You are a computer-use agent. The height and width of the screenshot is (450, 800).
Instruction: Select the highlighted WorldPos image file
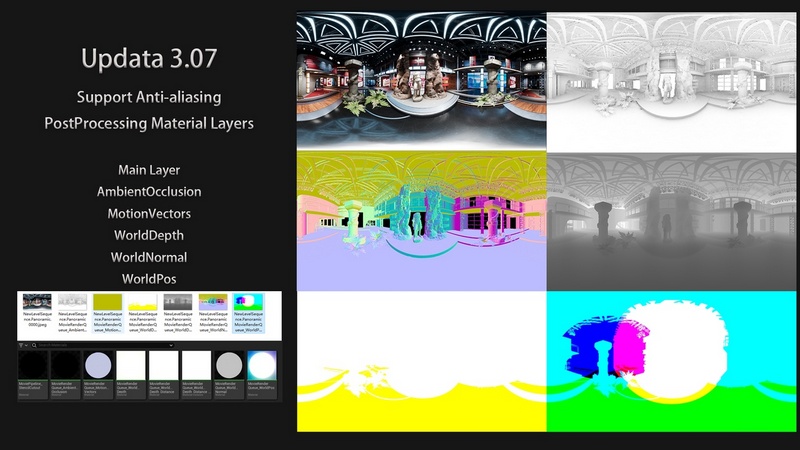tap(248, 304)
